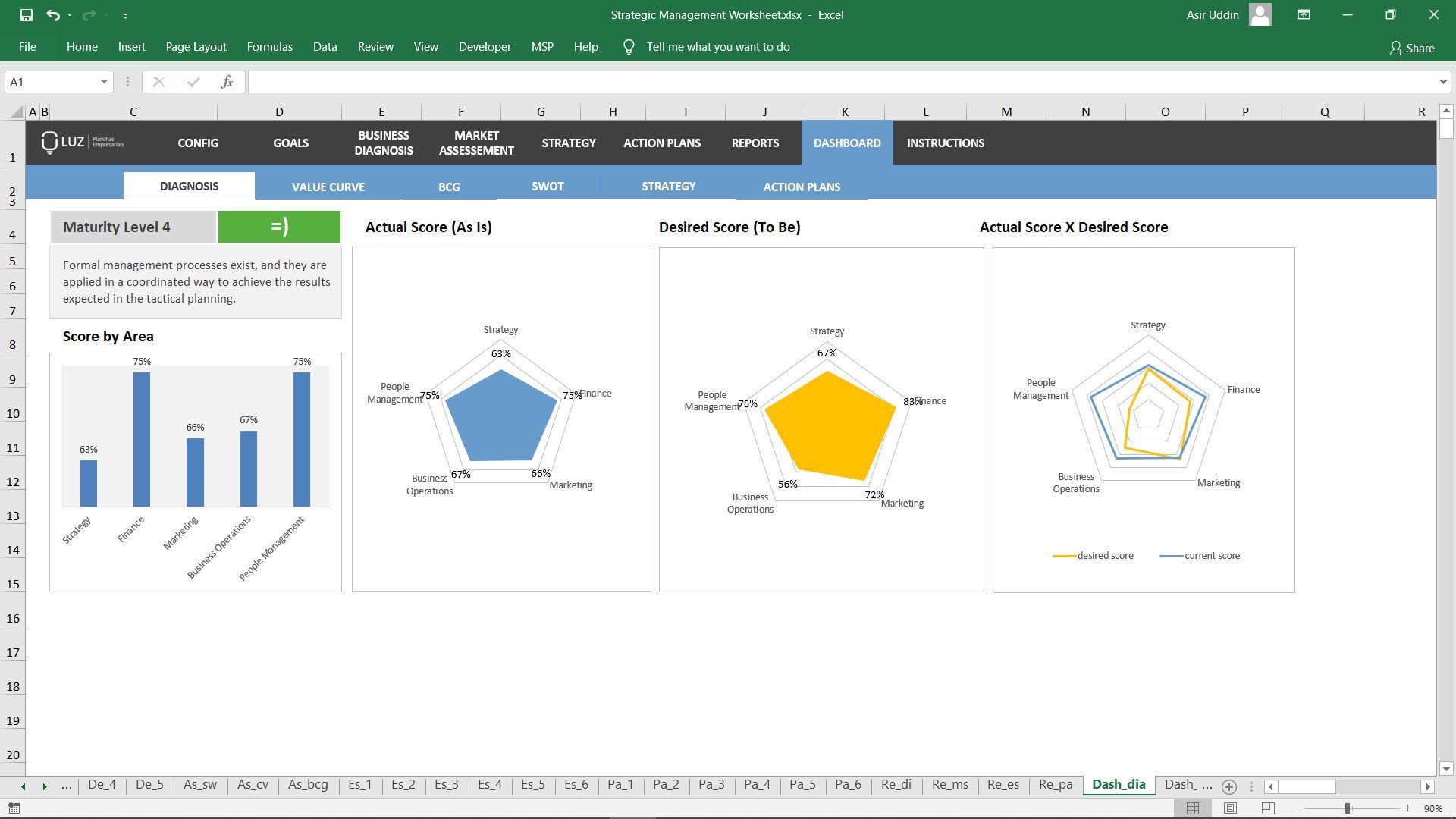1456x819 pixels.
Task: Click the VALUE CURVE button
Action: (328, 186)
